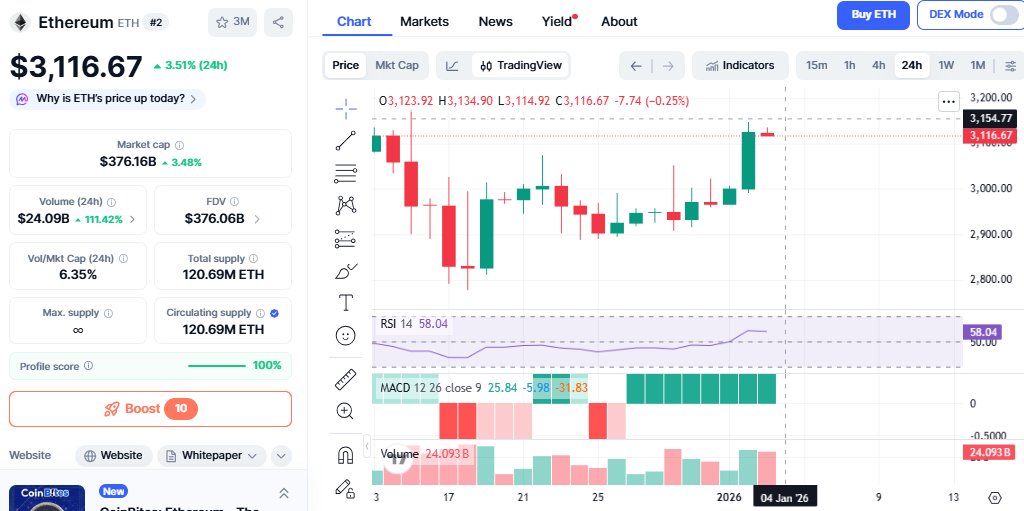This screenshot has width=1024, height=511.
Task: Open 'Why is ETH's price up today?'
Action: coord(109,99)
